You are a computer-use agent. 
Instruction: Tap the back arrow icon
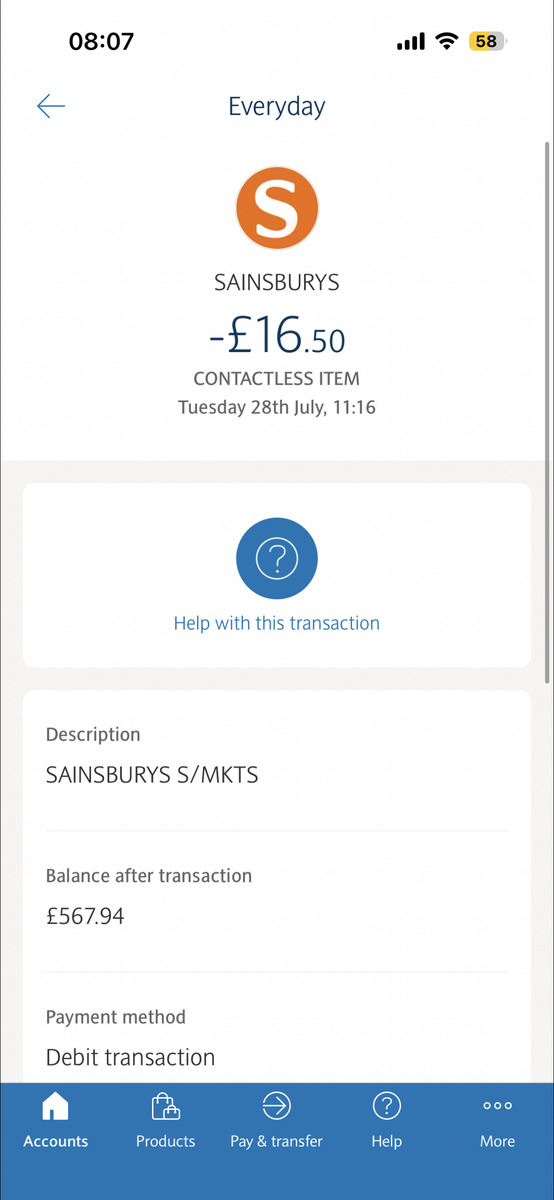coord(51,106)
